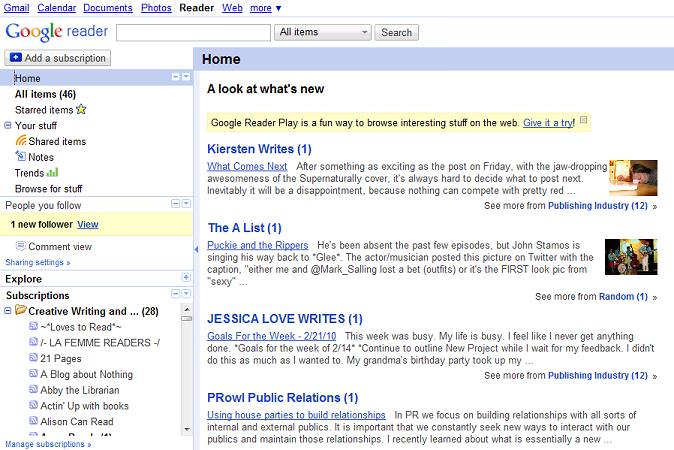Open the People you follow options dropdown
The width and height of the screenshot is (674, 450).
186,203
